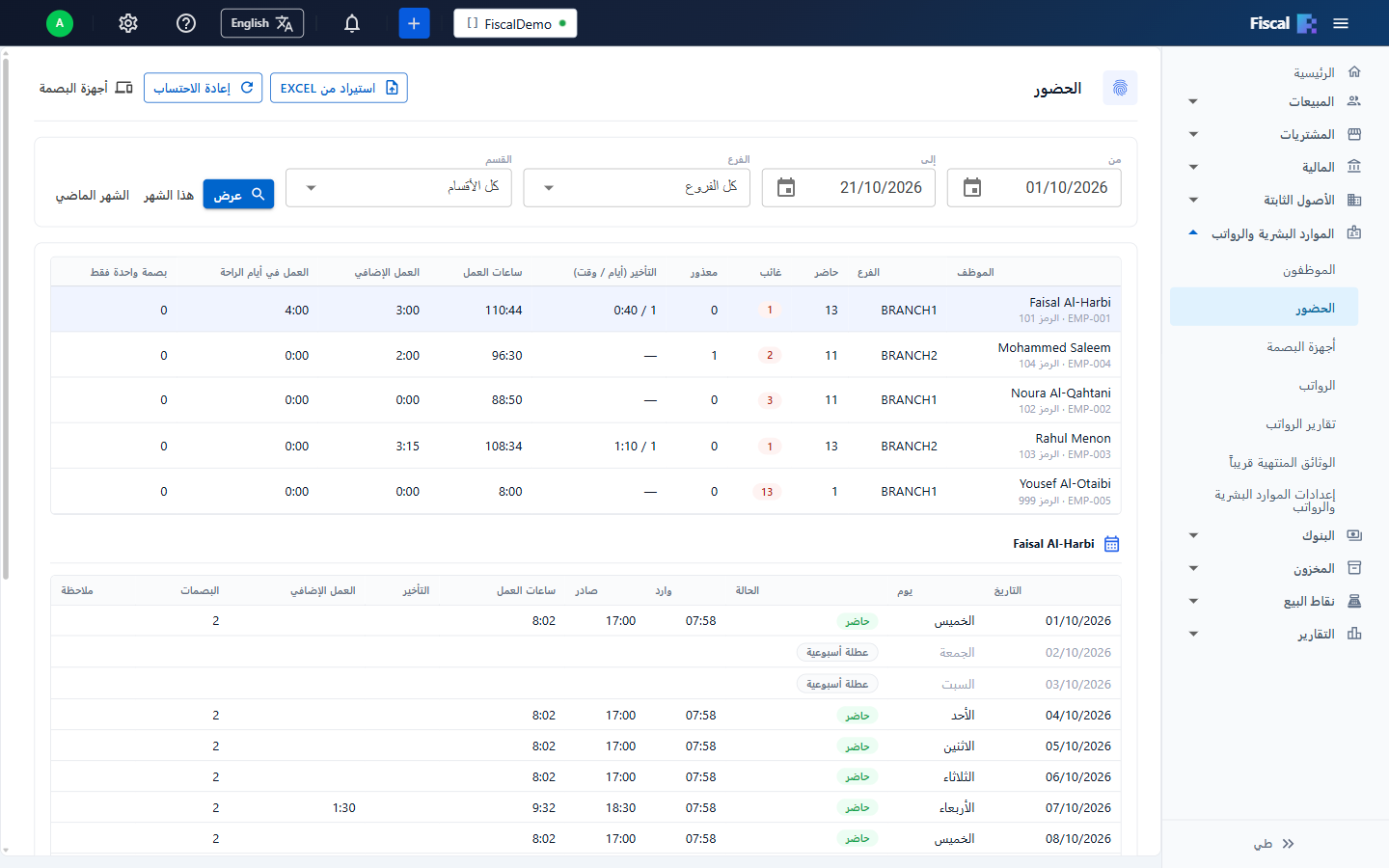This screenshot has width=1389, height=868.
Task: Click the From date field 01/10/2026
Action: point(1034,187)
